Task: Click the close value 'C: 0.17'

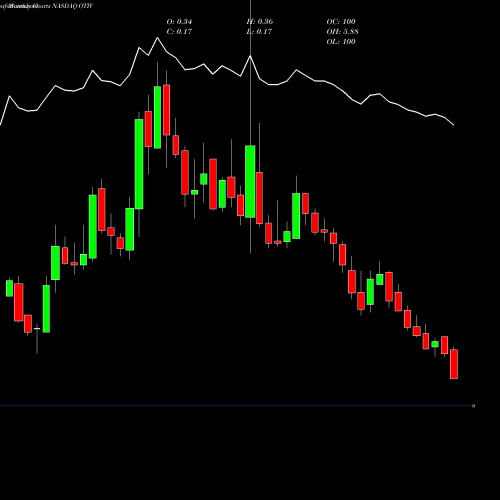Action: pos(179,32)
